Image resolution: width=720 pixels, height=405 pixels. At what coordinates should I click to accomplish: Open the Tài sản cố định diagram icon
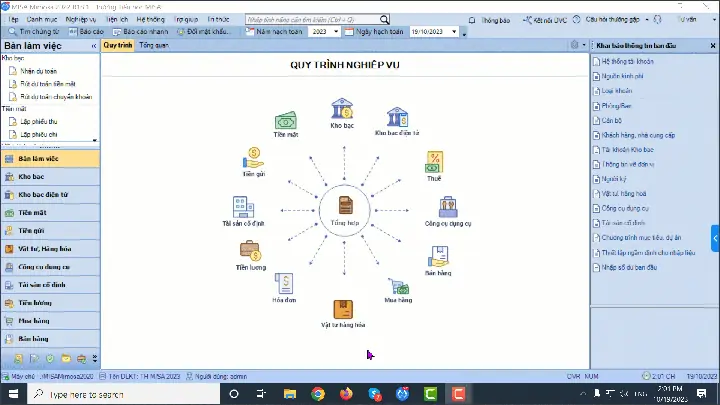(243, 207)
